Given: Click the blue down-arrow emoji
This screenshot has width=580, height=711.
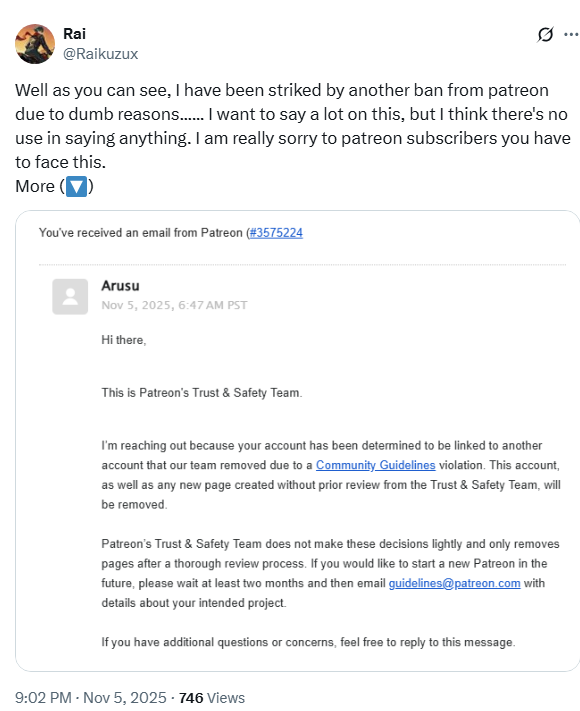Looking at the screenshot, I should pos(77,186).
